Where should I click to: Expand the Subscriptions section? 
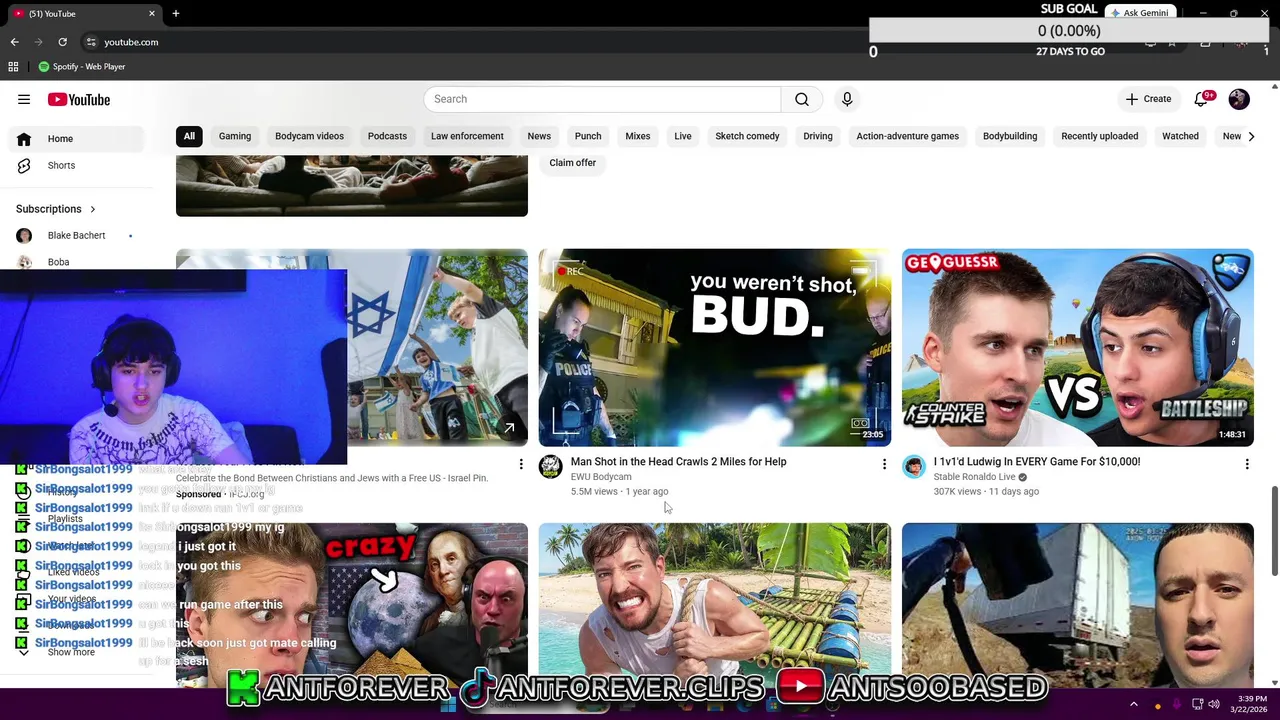56,209
